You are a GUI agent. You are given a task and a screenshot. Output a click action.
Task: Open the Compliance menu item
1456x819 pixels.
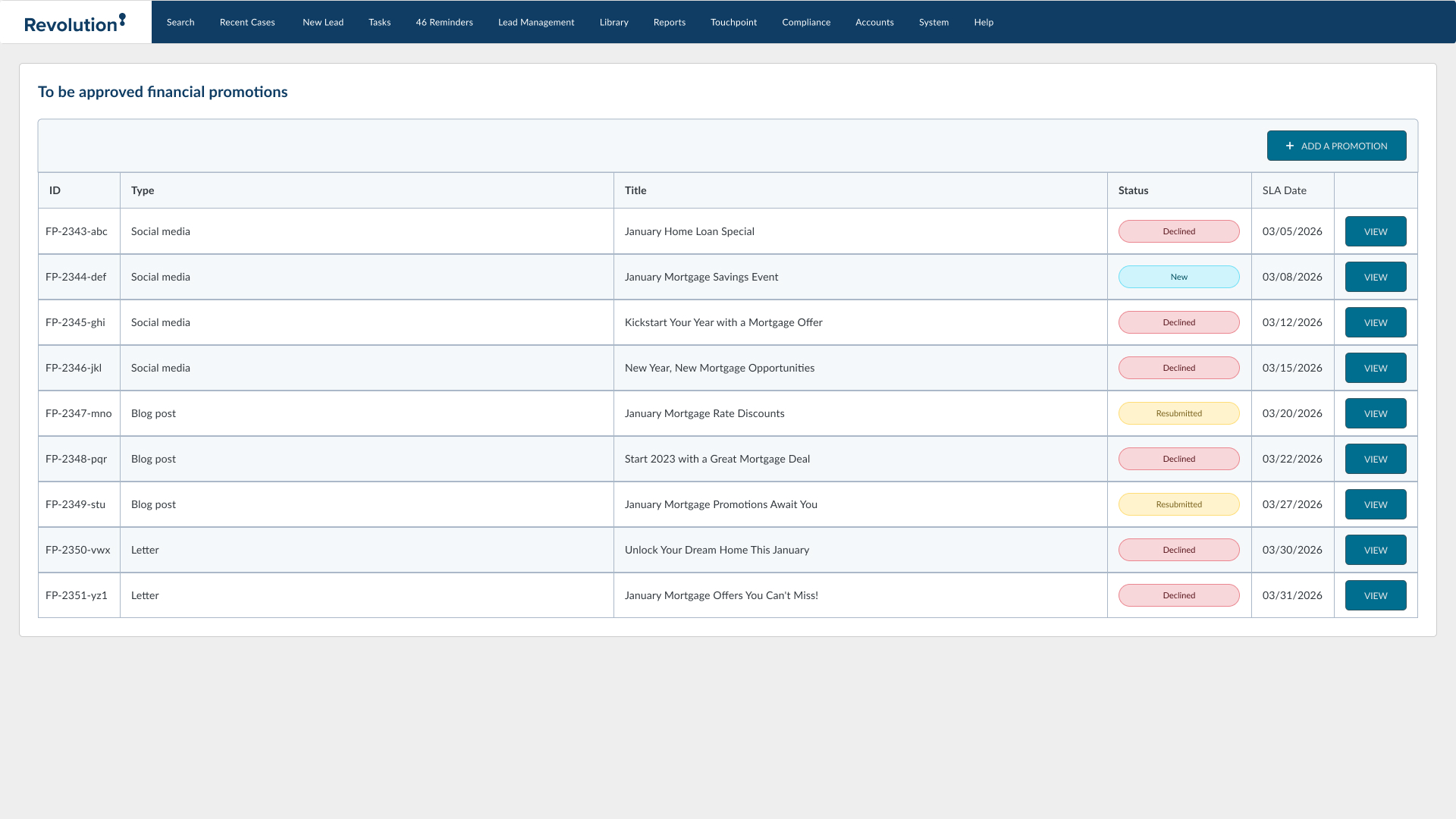click(x=806, y=22)
